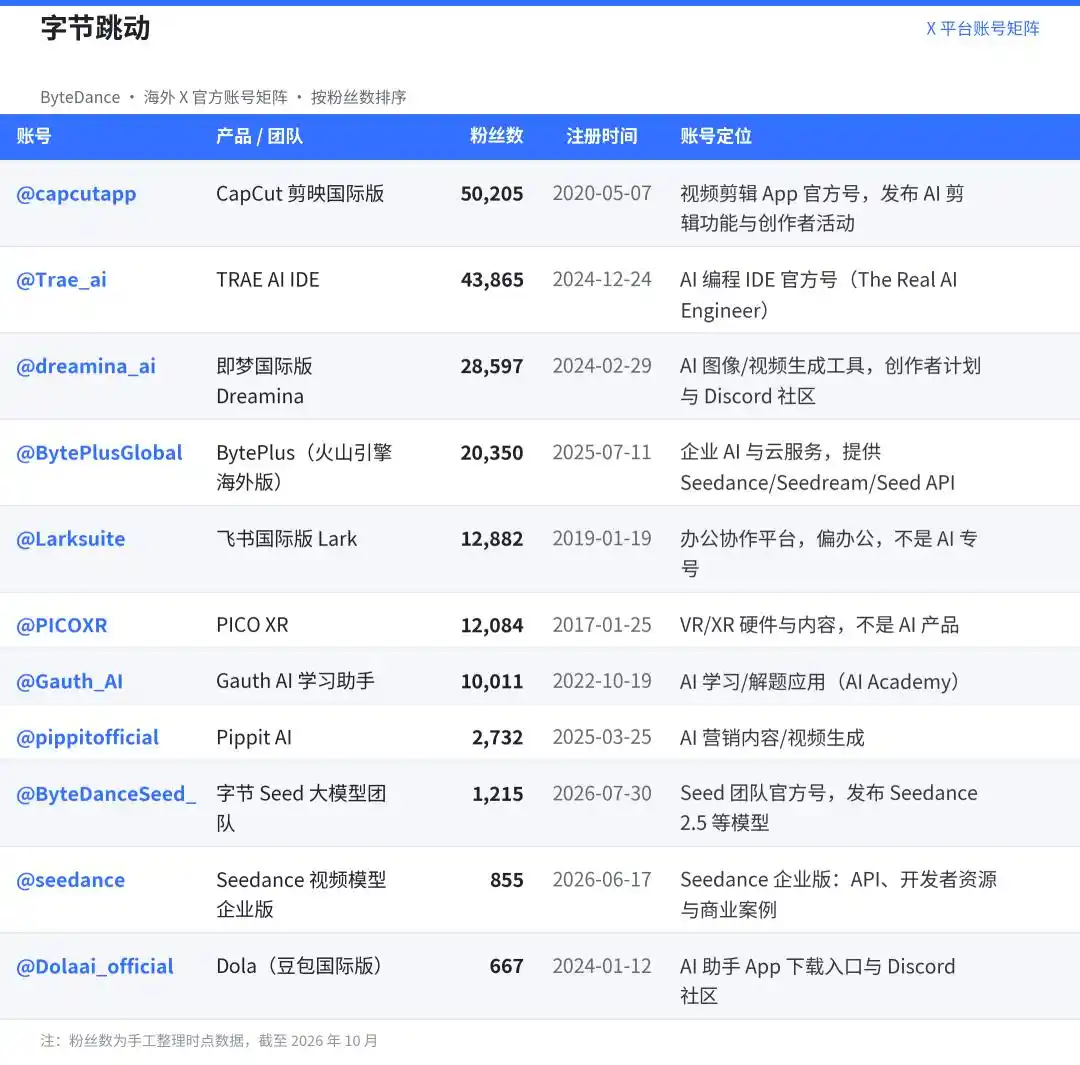
Task: Visit the @dreamina_ai account
Action: pyautogui.click(x=86, y=366)
